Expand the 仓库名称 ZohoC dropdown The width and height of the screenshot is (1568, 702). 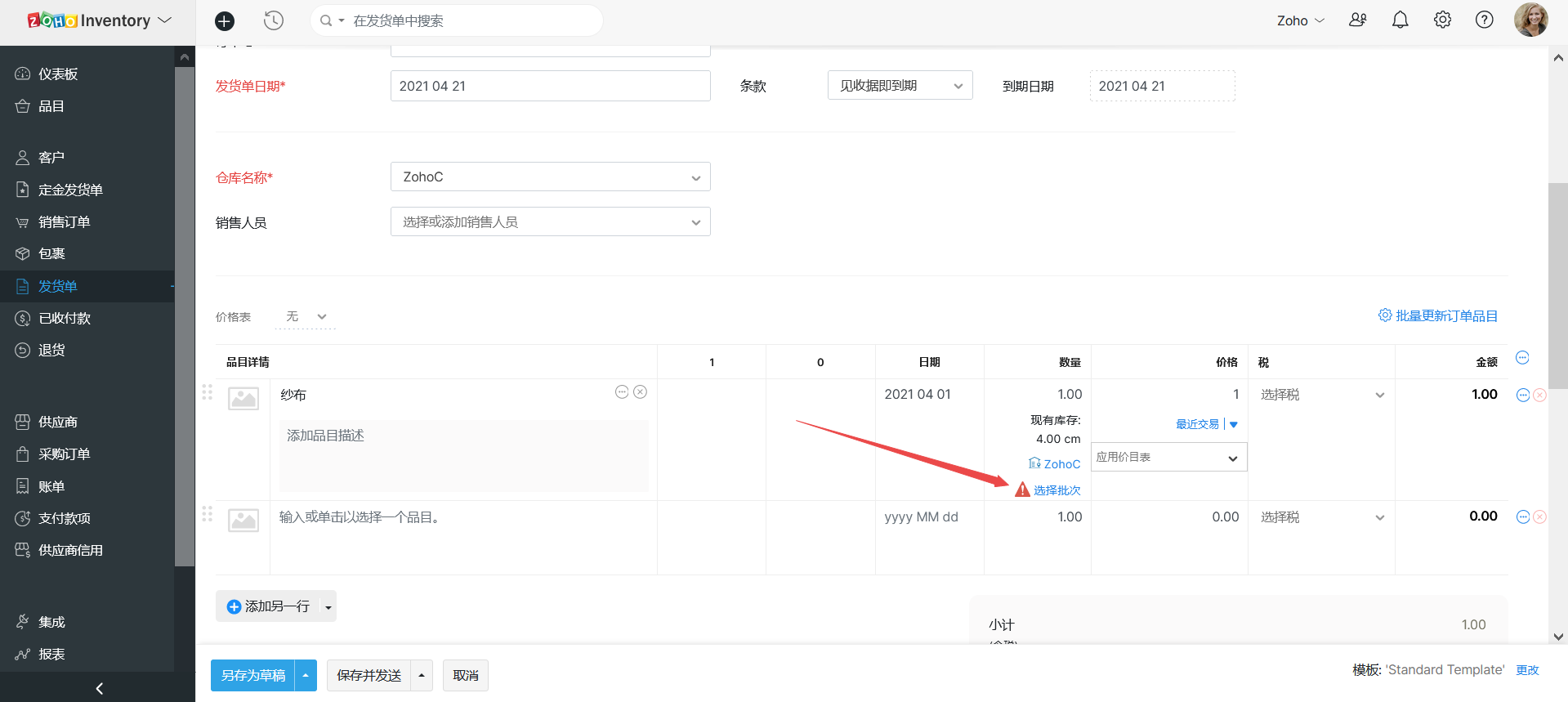click(550, 177)
